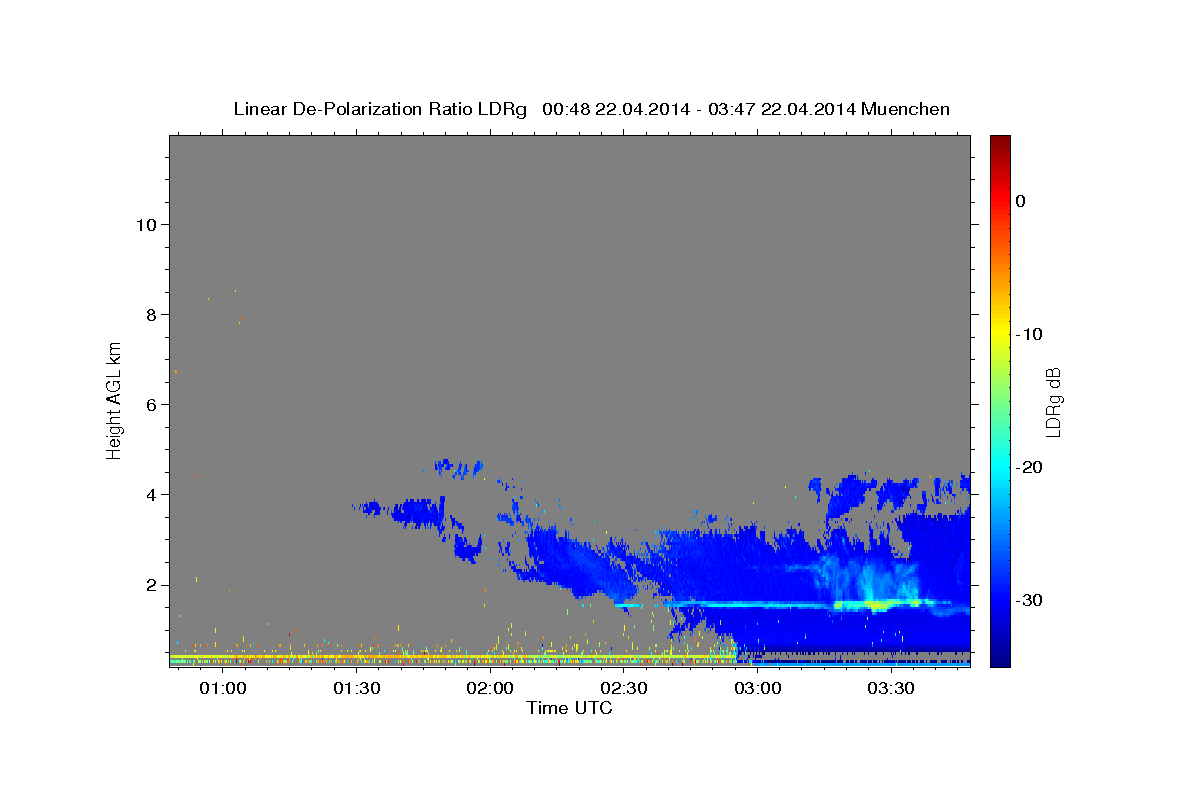Click the 03:00 time tick label
This screenshot has height=800, width=1200.
click(x=758, y=689)
